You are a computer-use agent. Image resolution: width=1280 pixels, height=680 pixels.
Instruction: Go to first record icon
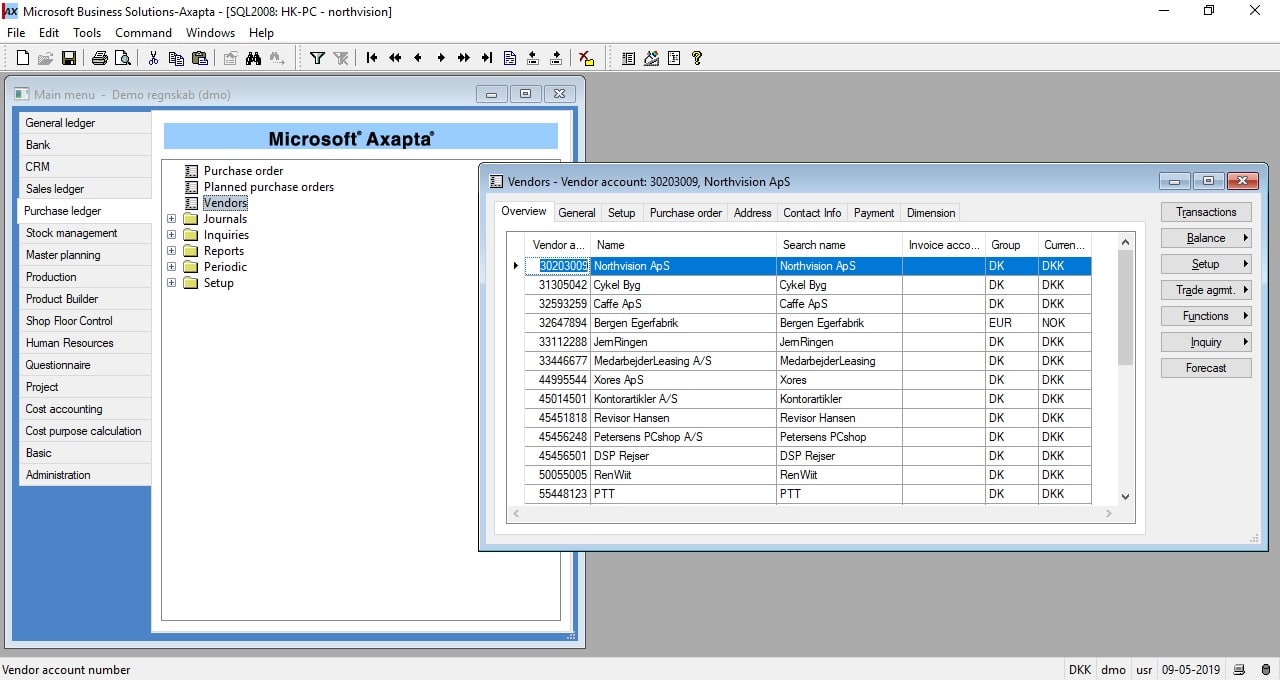372,58
